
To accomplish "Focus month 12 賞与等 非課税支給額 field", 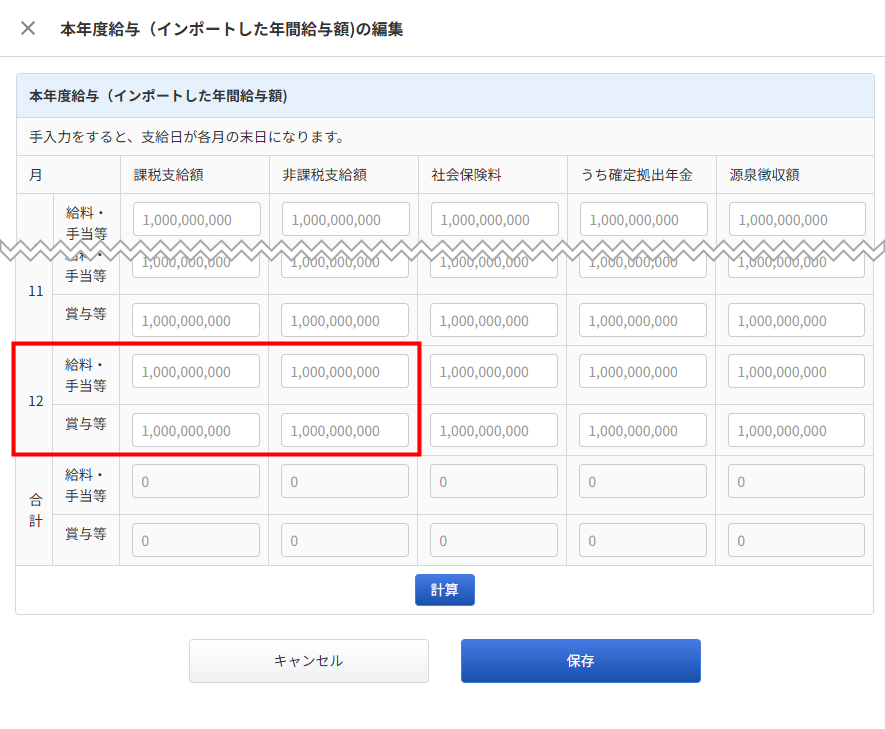I will [345, 431].
